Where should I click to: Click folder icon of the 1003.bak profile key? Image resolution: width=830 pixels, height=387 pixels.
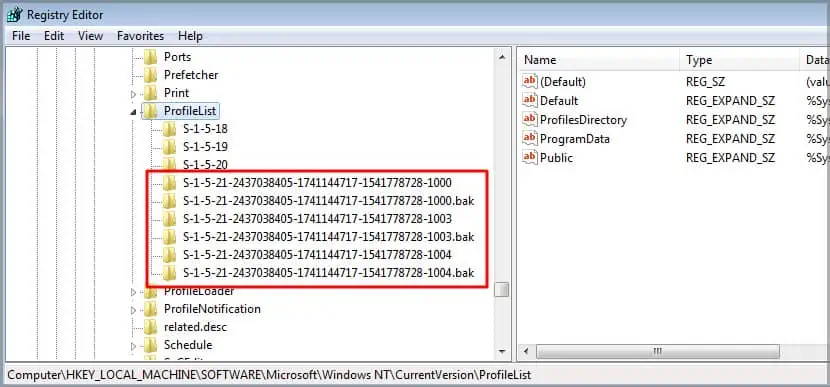tap(169, 237)
